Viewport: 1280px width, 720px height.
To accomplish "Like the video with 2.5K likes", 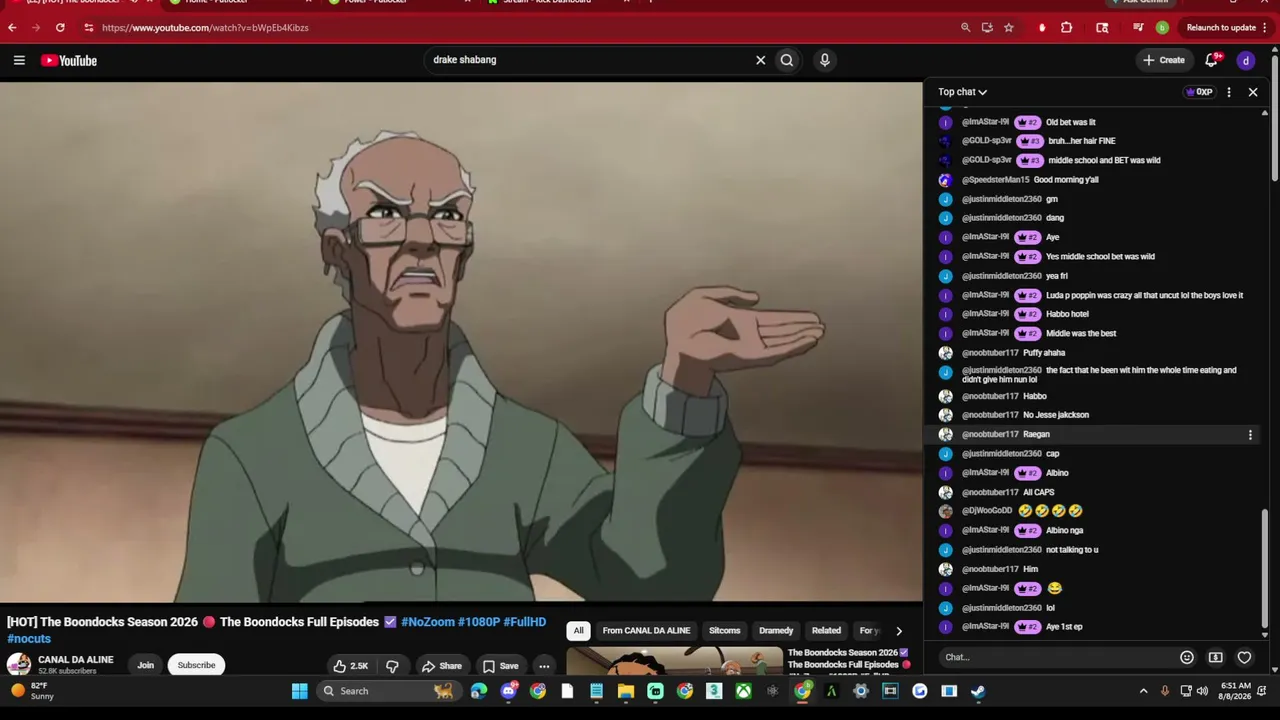I will pyautogui.click(x=351, y=666).
